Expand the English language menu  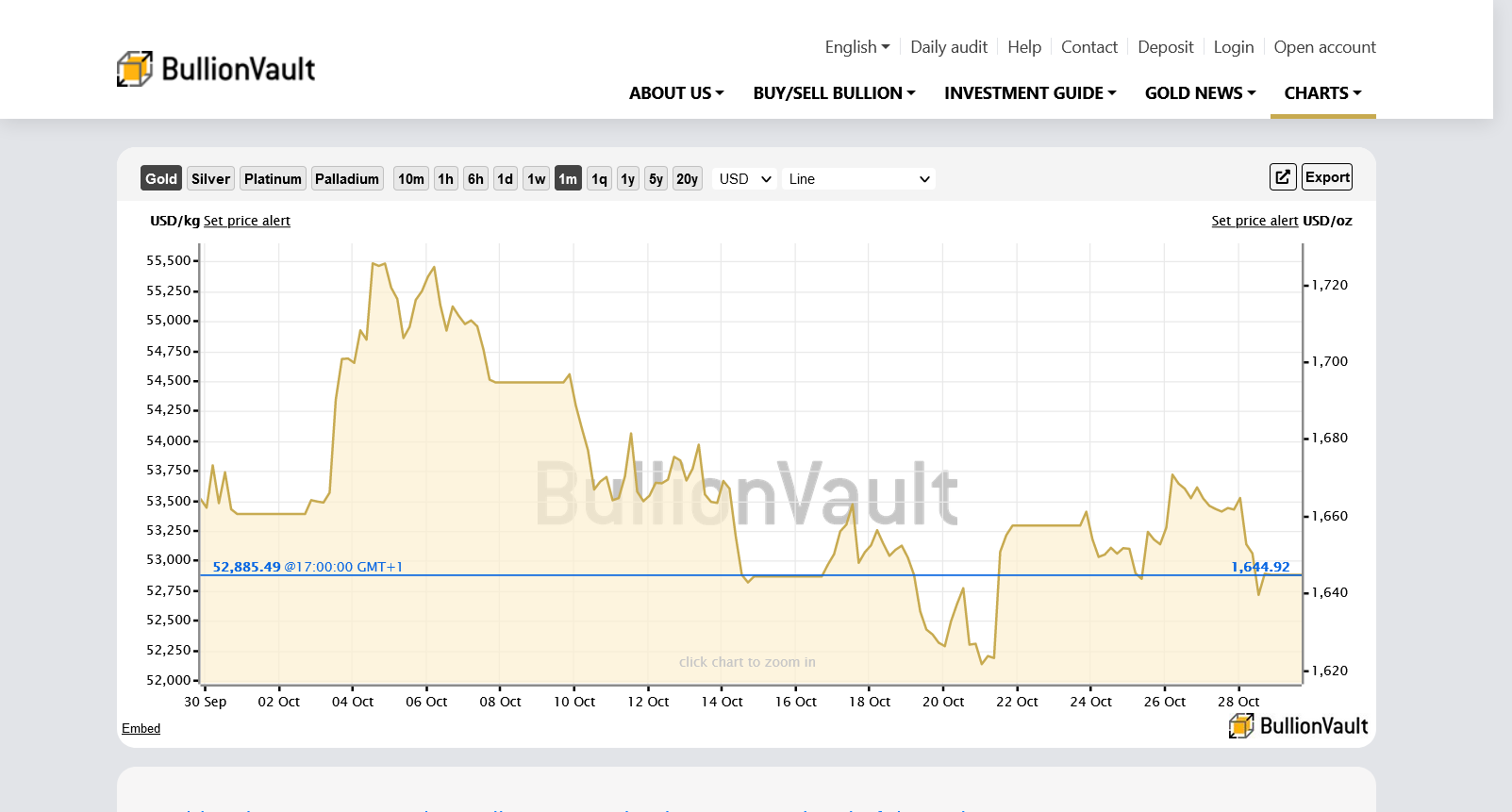point(856,47)
